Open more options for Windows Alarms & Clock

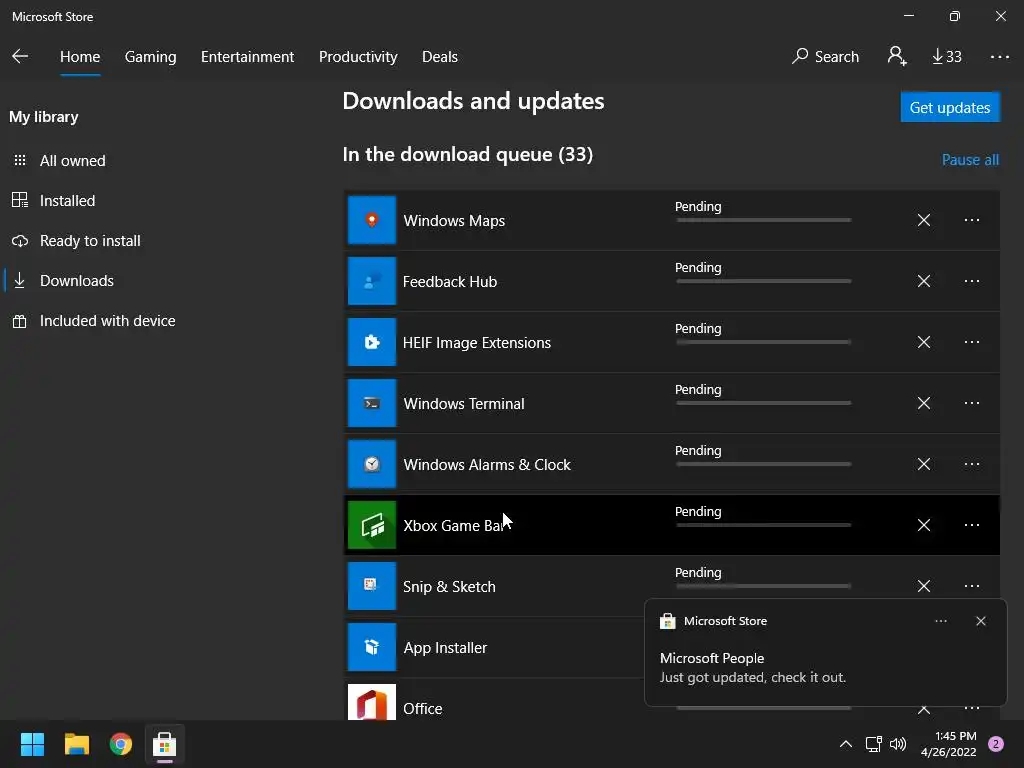click(972, 464)
